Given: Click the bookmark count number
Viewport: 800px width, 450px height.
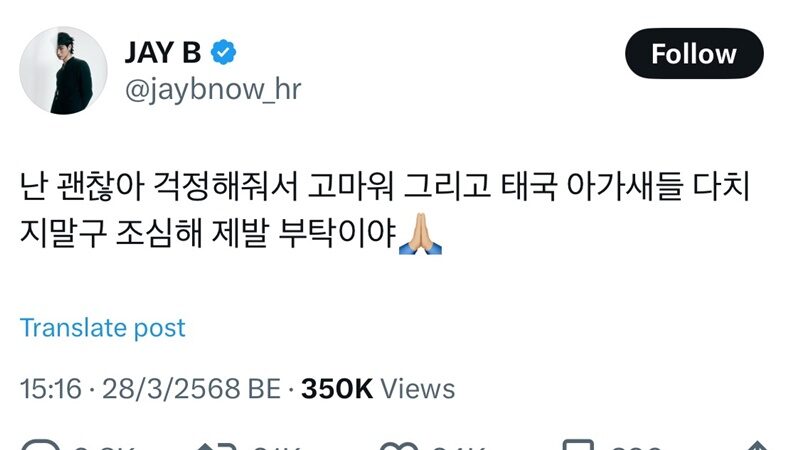Looking at the screenshot, I should point(635,447).
